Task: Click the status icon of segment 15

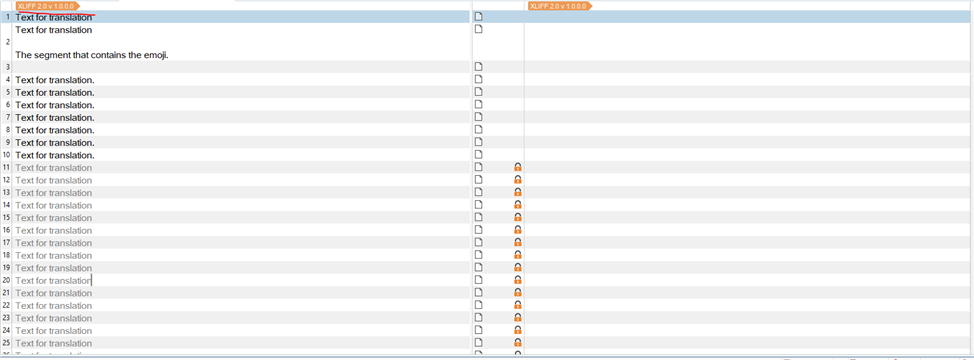Action: 478,217
